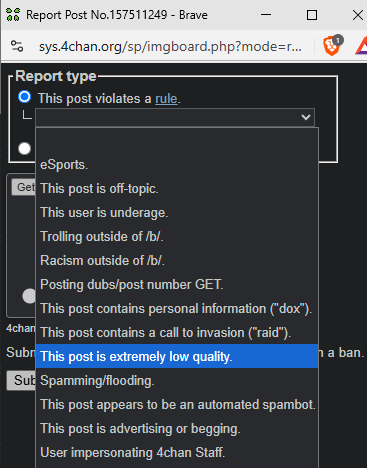Select 'This post violates a rule' radio
The width and height of the screenshot is (367, 468).
24,97
